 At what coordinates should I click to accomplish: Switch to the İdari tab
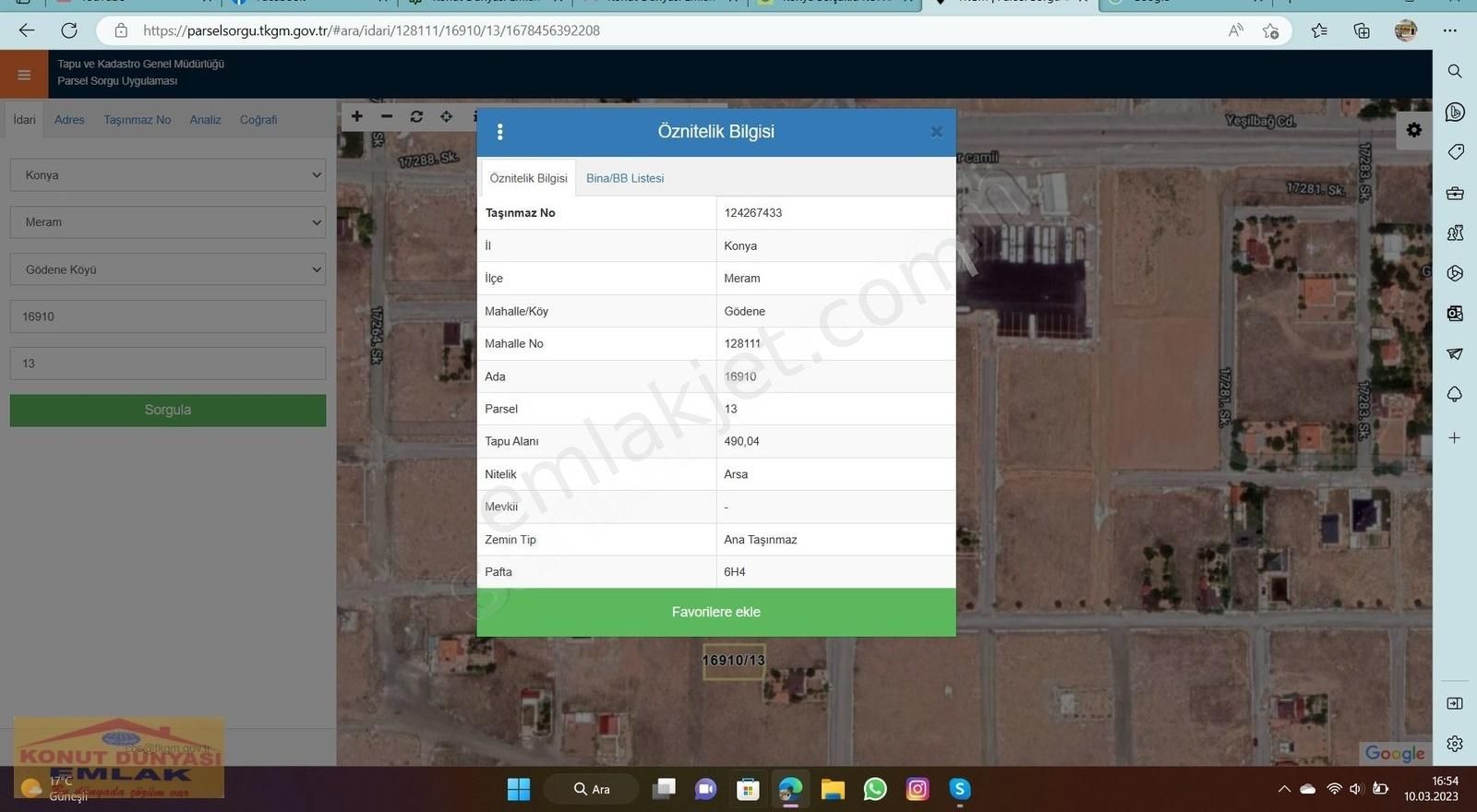[25, 120]
